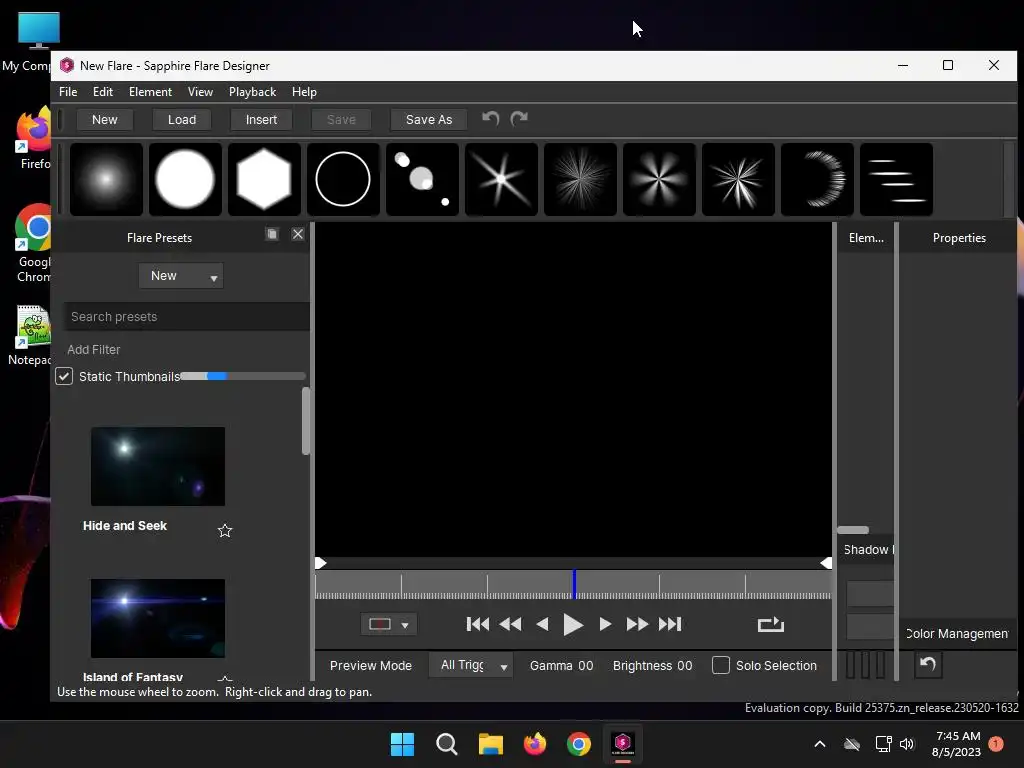The height and width of the screenshot is (768, 1024).
Task: Click the timeline out-point marker
Action: point(826,563)
